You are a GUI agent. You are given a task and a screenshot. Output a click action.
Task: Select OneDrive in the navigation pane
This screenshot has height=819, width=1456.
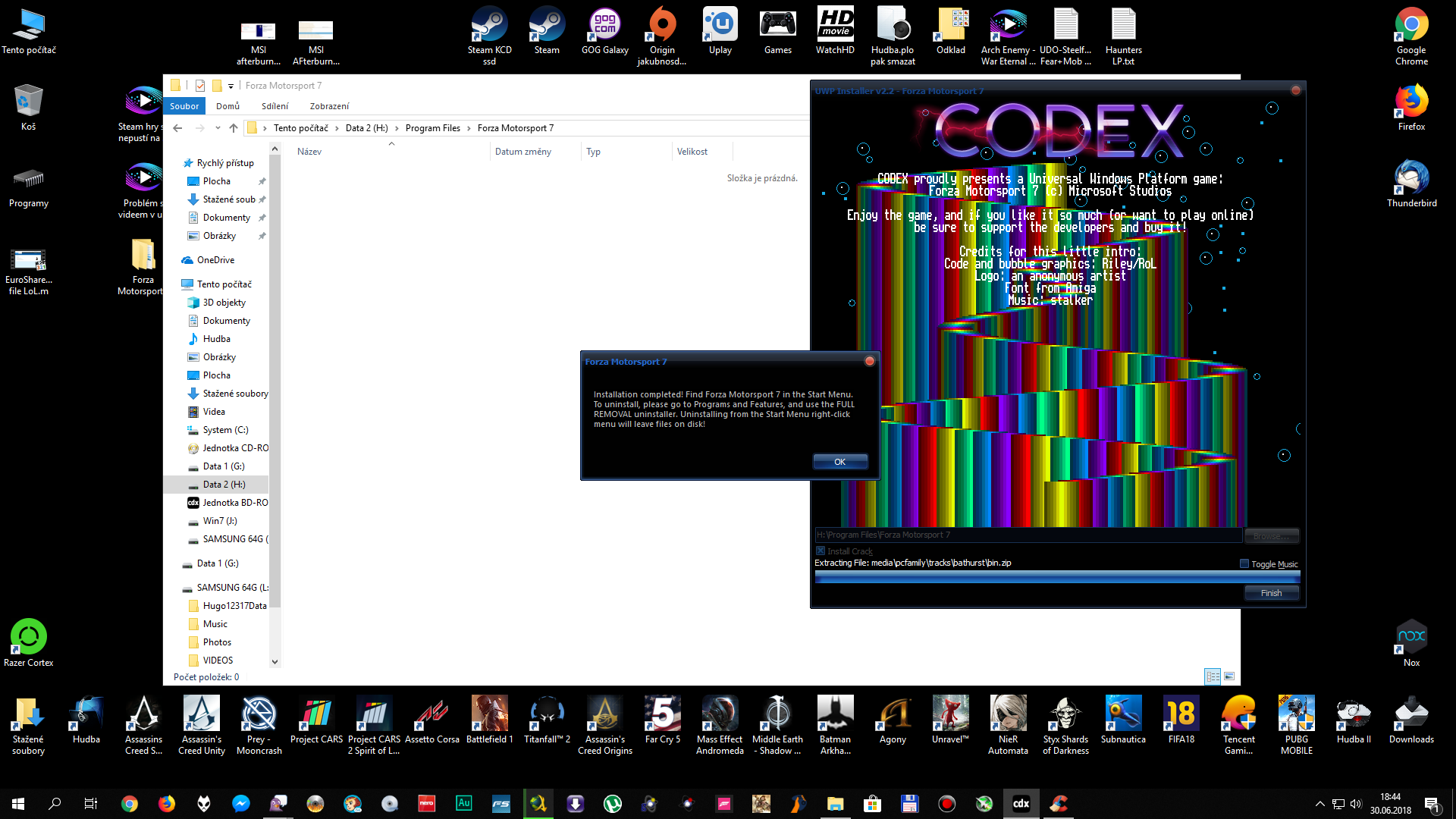[215, 260]
